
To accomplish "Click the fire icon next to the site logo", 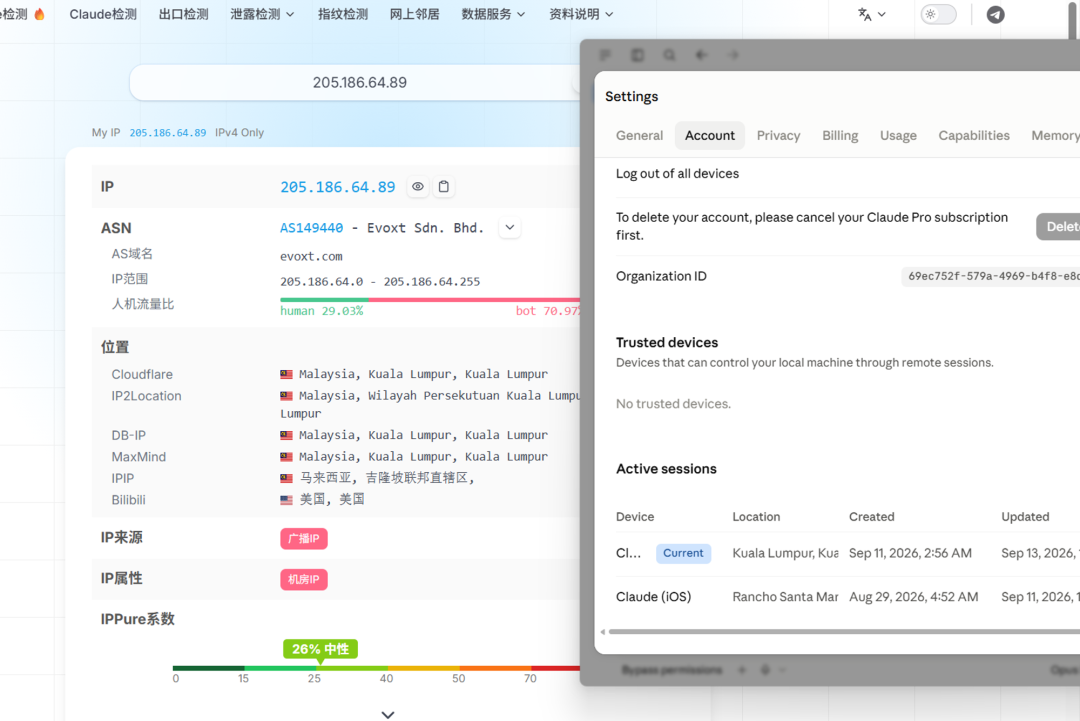I will [39, 14].
